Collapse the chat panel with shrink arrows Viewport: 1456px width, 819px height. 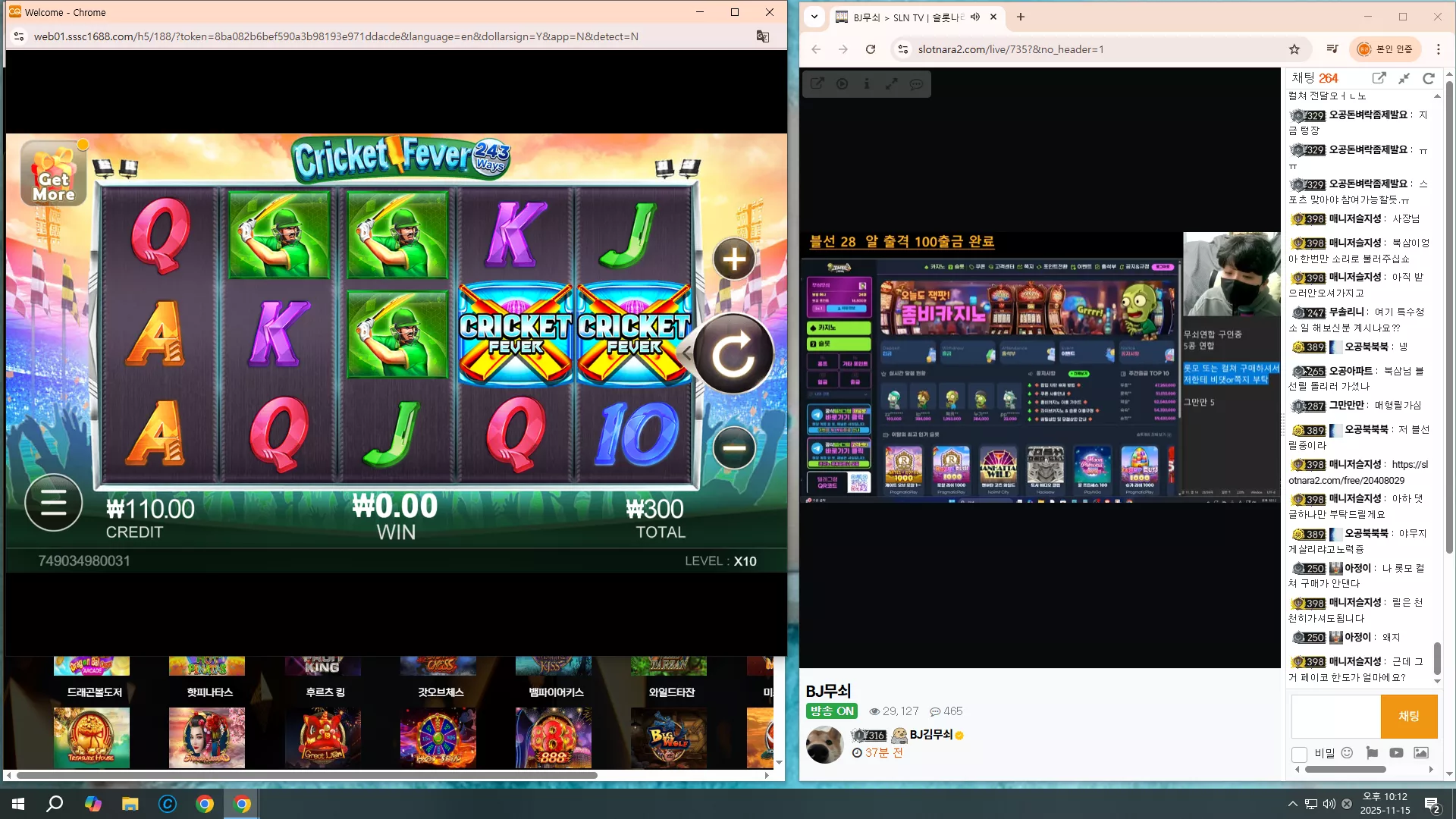tap(1404, 78)
